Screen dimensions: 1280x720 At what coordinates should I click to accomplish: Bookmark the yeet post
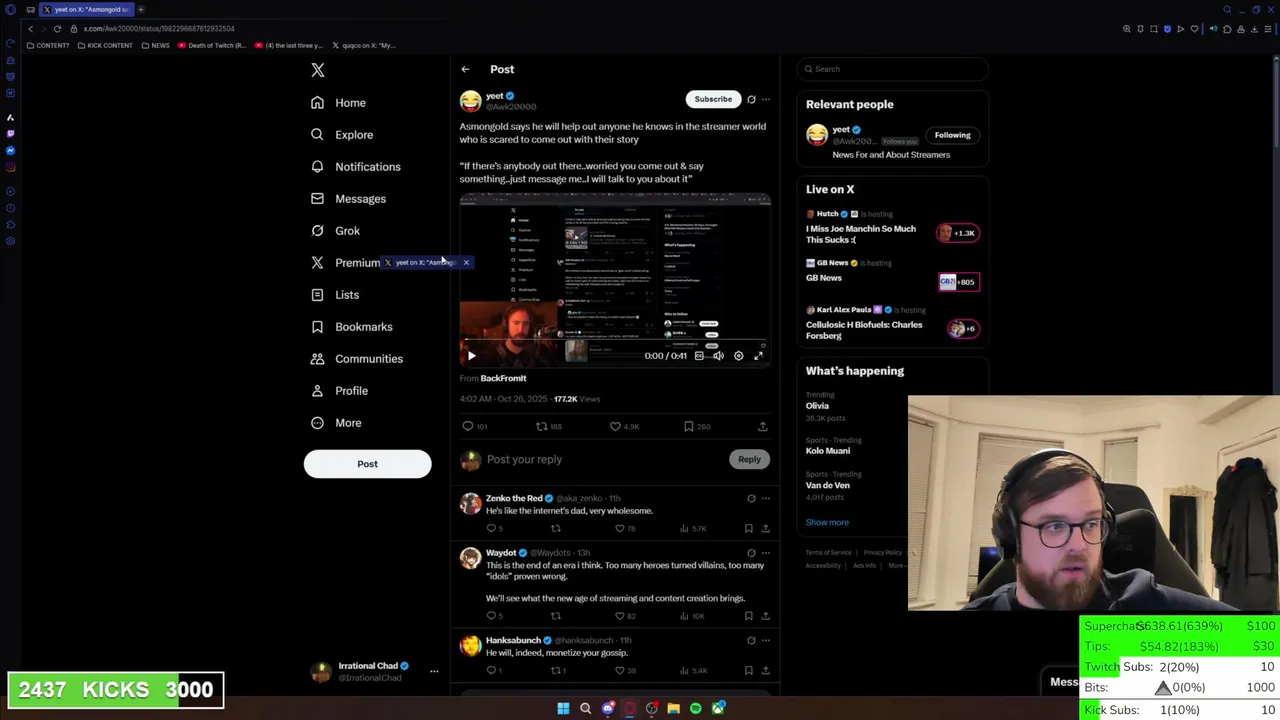click(x=689, y=426)
